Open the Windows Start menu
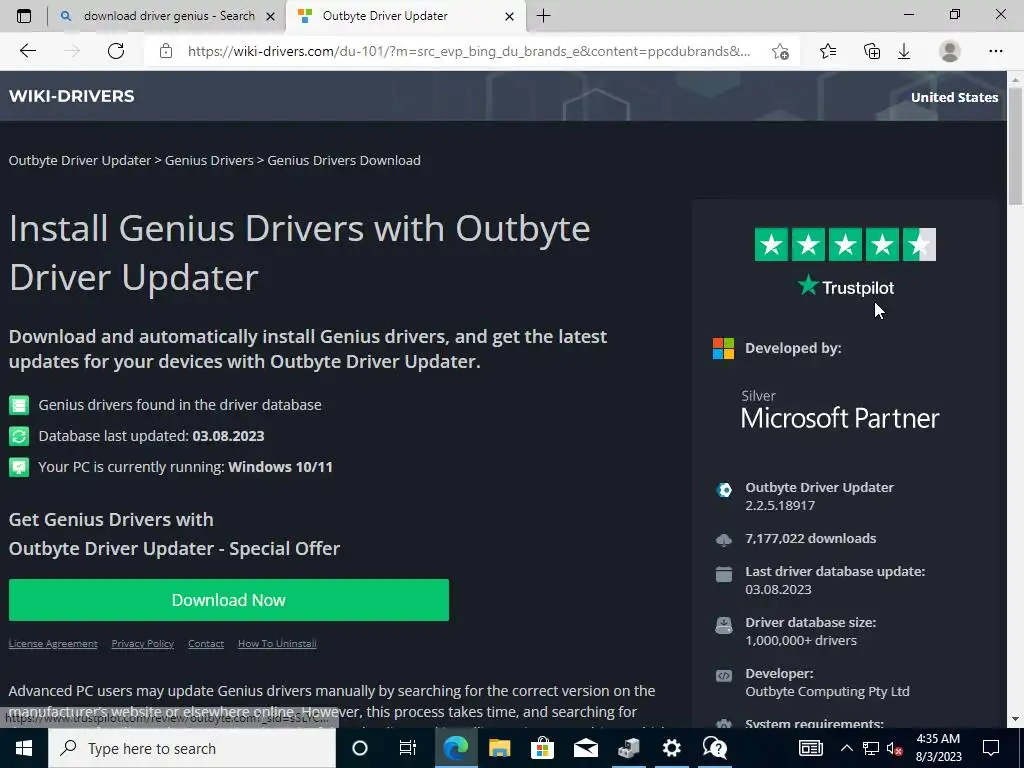The width and height of the screenshot is (1024, 768). pos(24,748)
